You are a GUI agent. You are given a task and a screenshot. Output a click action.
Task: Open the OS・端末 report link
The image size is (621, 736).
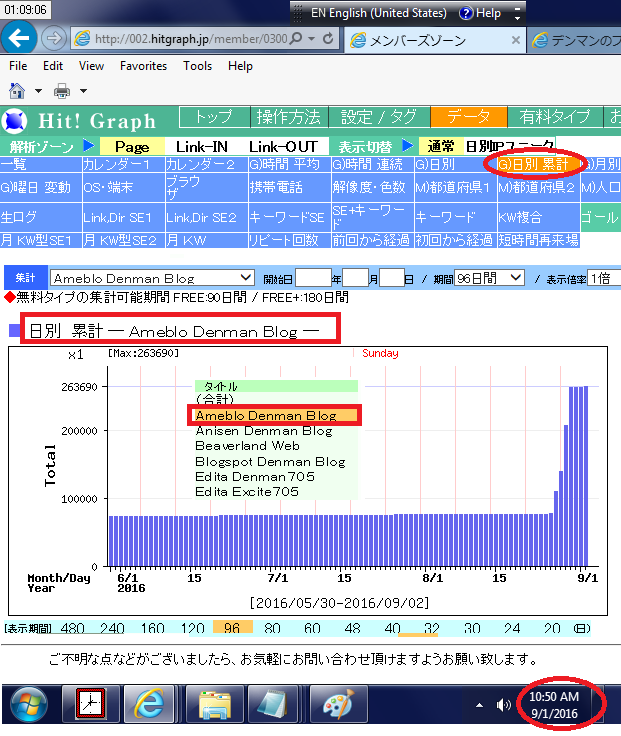pyautogui.click(x=124, y=187)
